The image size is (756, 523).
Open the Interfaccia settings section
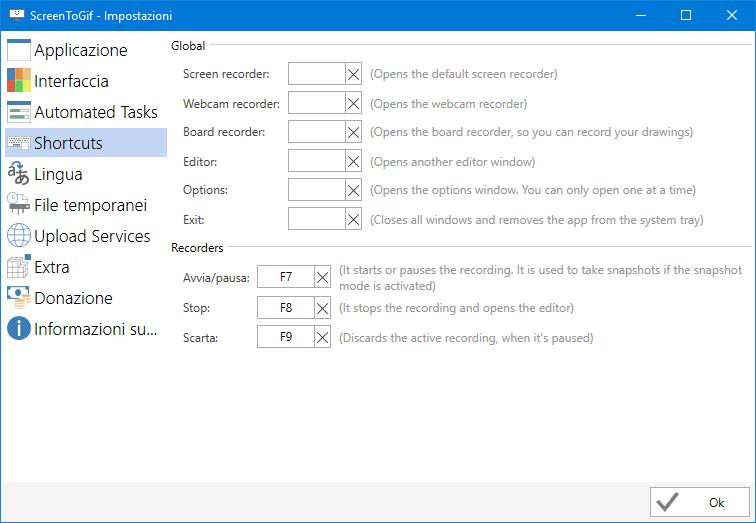[x=86, y=81]
